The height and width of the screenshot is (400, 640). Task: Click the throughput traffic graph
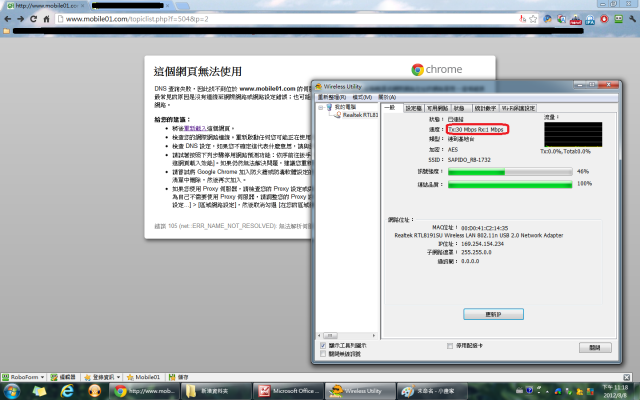(x=573, y=134)
